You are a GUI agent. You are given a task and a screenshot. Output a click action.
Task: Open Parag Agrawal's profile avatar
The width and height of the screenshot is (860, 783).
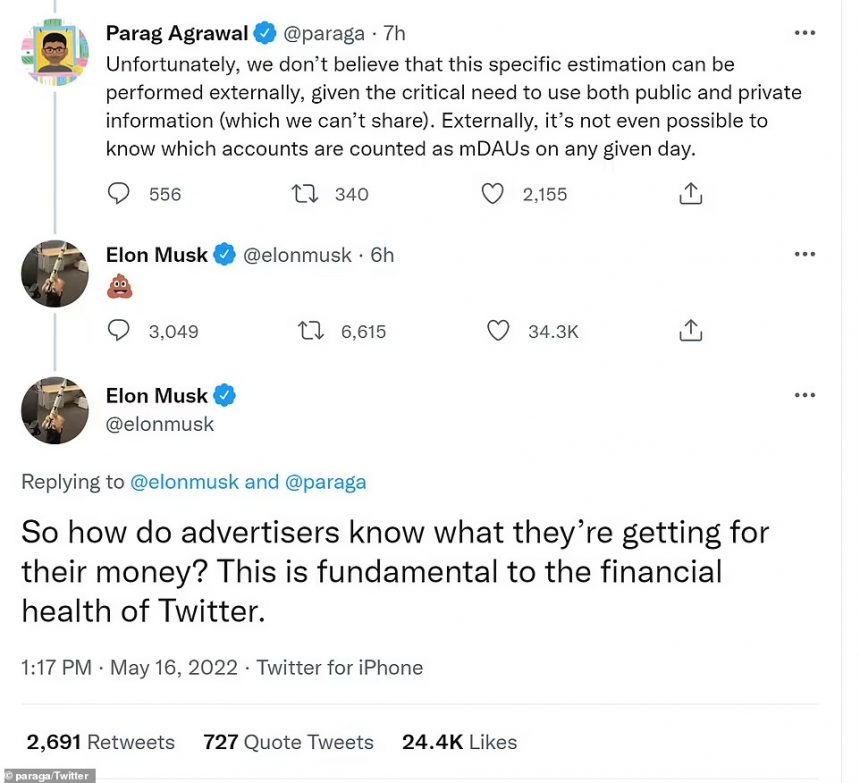tap(55, 52)
